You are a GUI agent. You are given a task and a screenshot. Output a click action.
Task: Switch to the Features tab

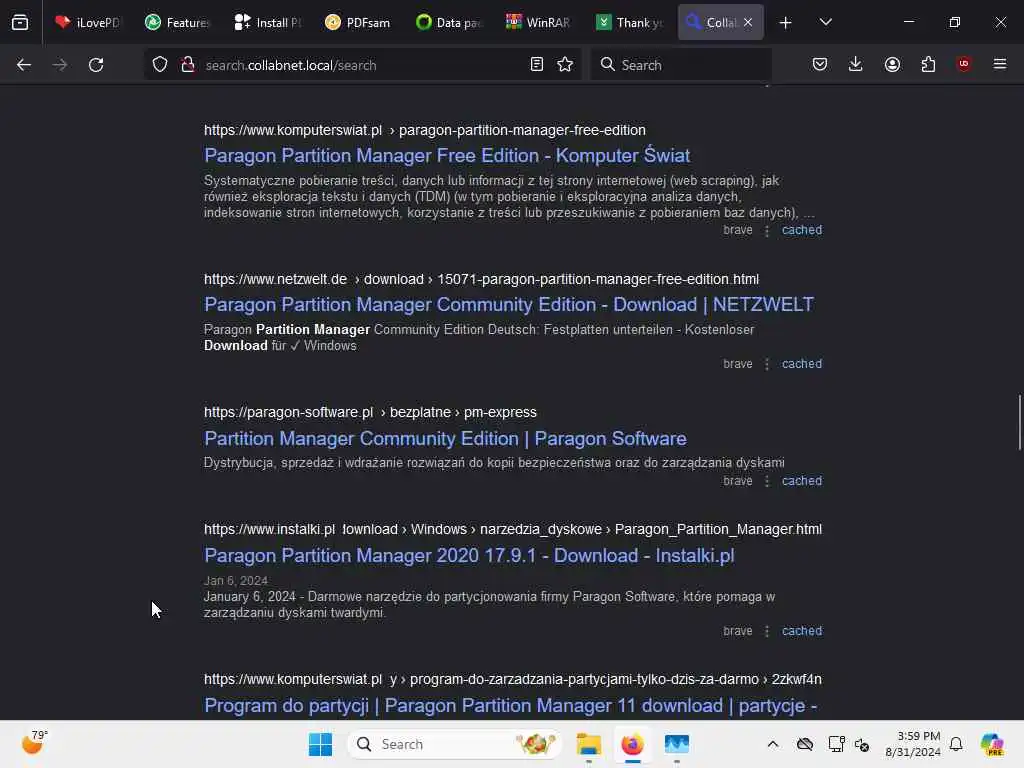[177, 23]
